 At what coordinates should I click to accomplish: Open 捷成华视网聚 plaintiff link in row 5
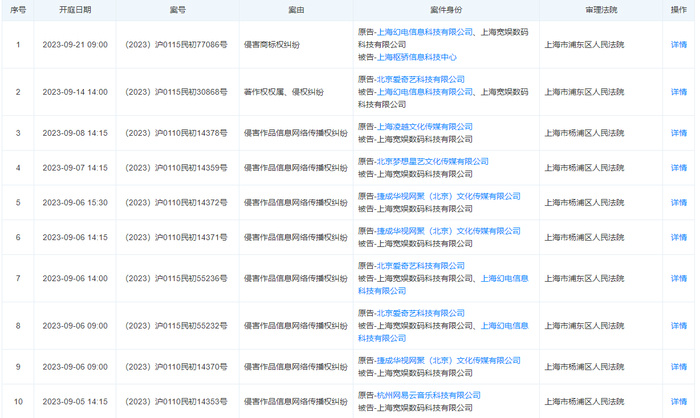(449, 196)
